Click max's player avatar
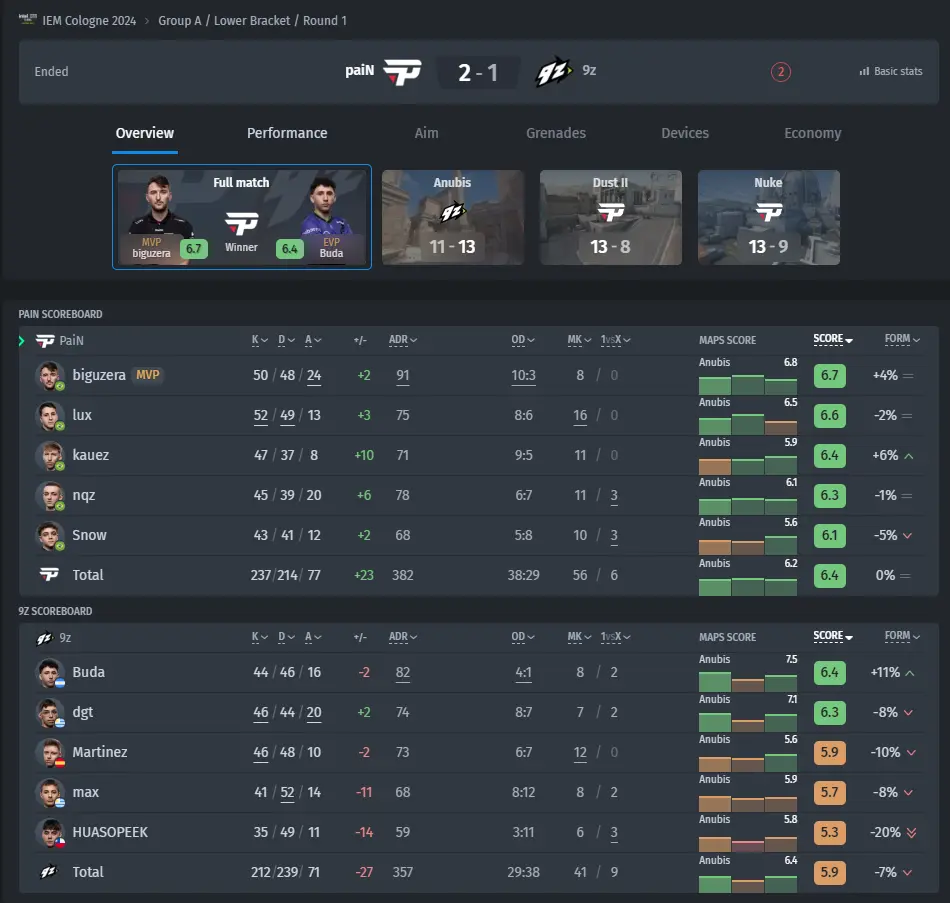The height and width of the screenshot is (903, 950). [x=49, y=793]
